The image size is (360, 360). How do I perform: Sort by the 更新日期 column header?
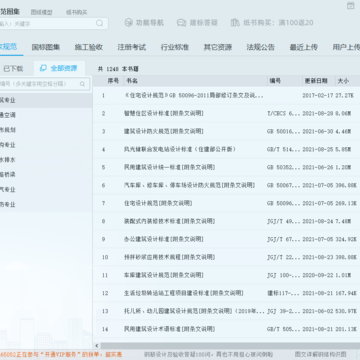pos(316,81)
